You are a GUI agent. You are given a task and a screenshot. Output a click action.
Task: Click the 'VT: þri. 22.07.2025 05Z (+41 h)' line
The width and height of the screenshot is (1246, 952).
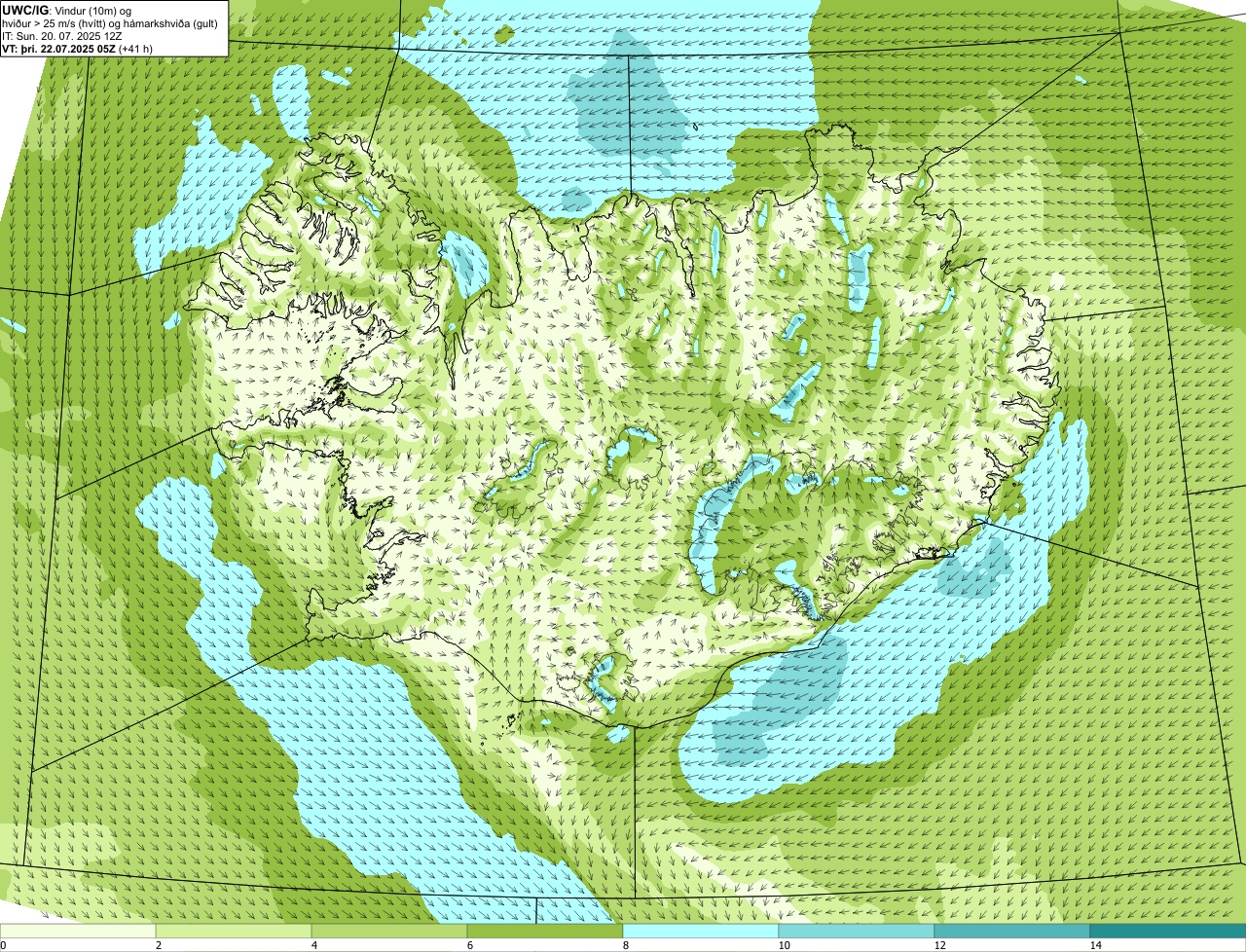point(77,49)
